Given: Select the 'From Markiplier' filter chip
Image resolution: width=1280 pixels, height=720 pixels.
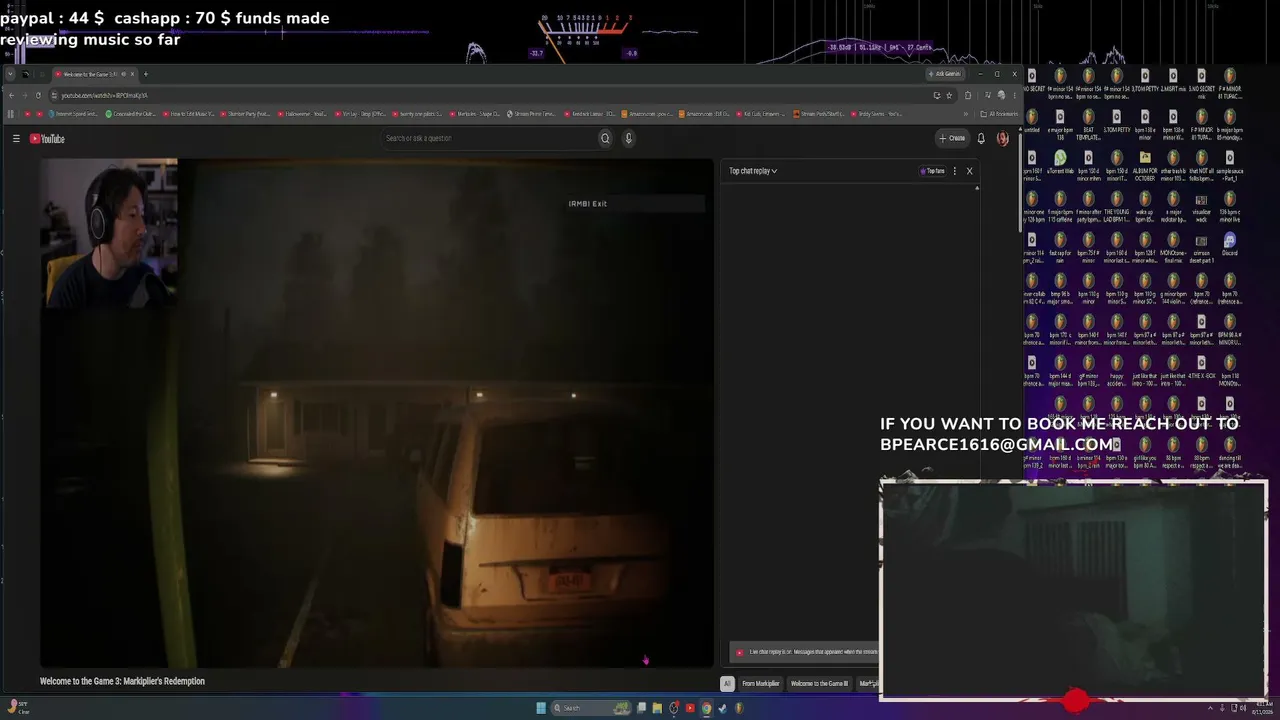Looking at the screenshot, I should point(760,684).
